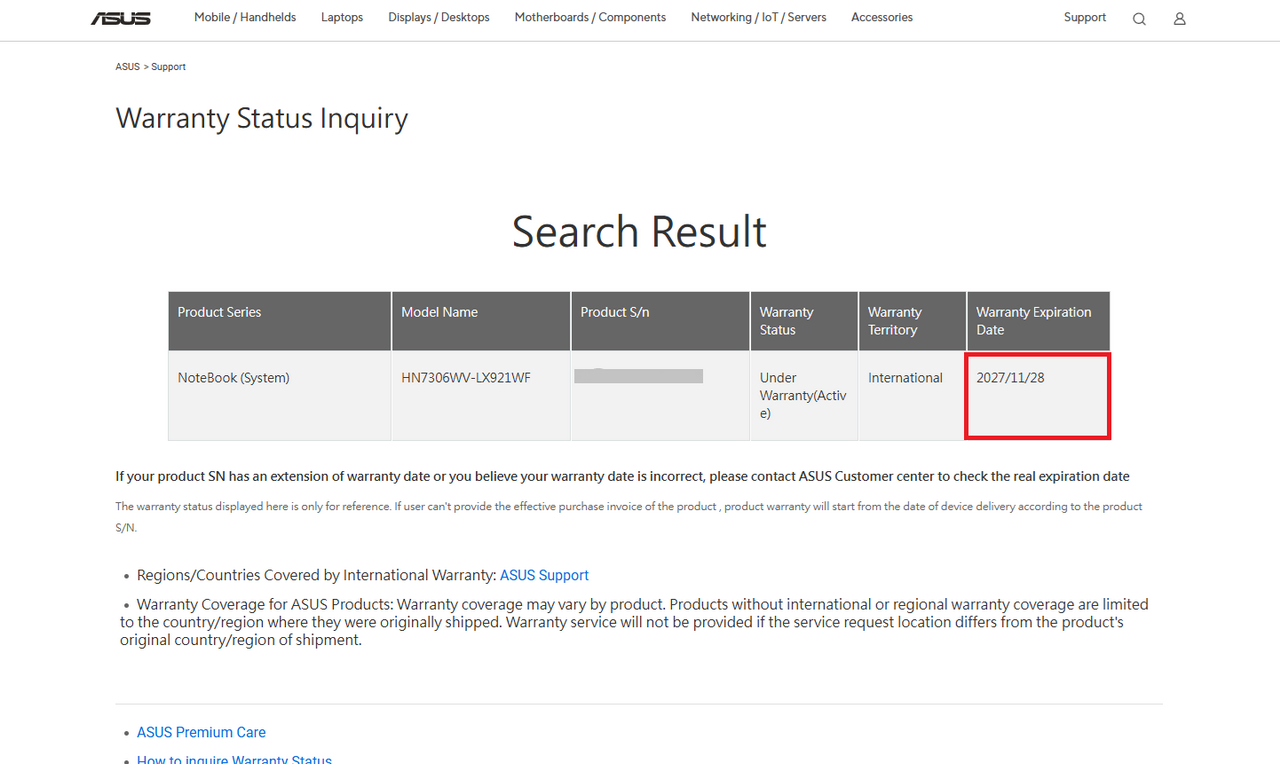Open Mobile / Handhelds menu
Image resolution: width=1280 pixels, height=764 pixels.
[x=245, y=17]
